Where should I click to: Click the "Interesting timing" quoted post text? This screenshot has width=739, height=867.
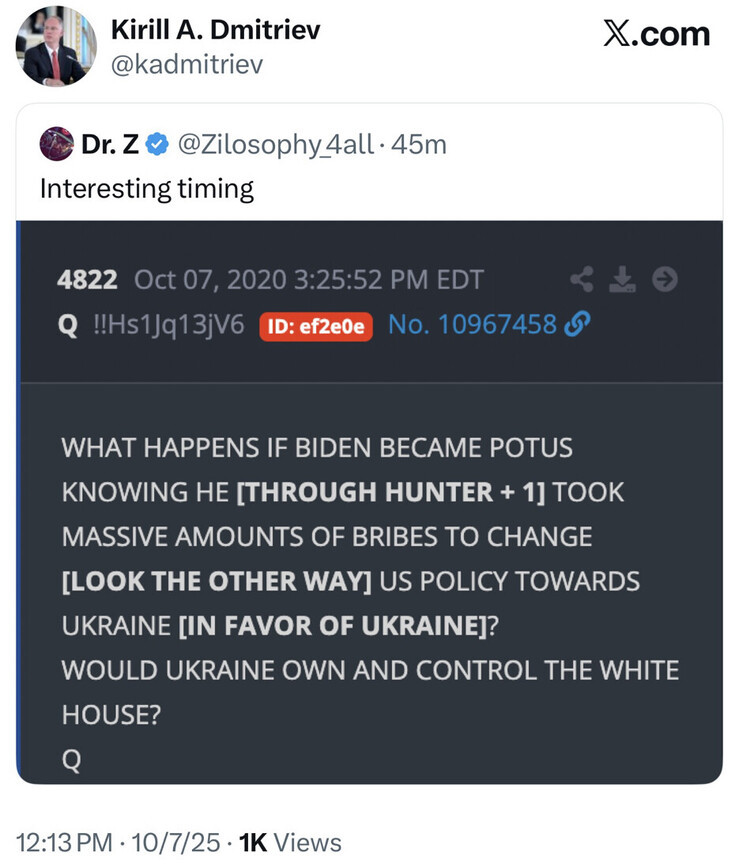(x=147, y=189)
